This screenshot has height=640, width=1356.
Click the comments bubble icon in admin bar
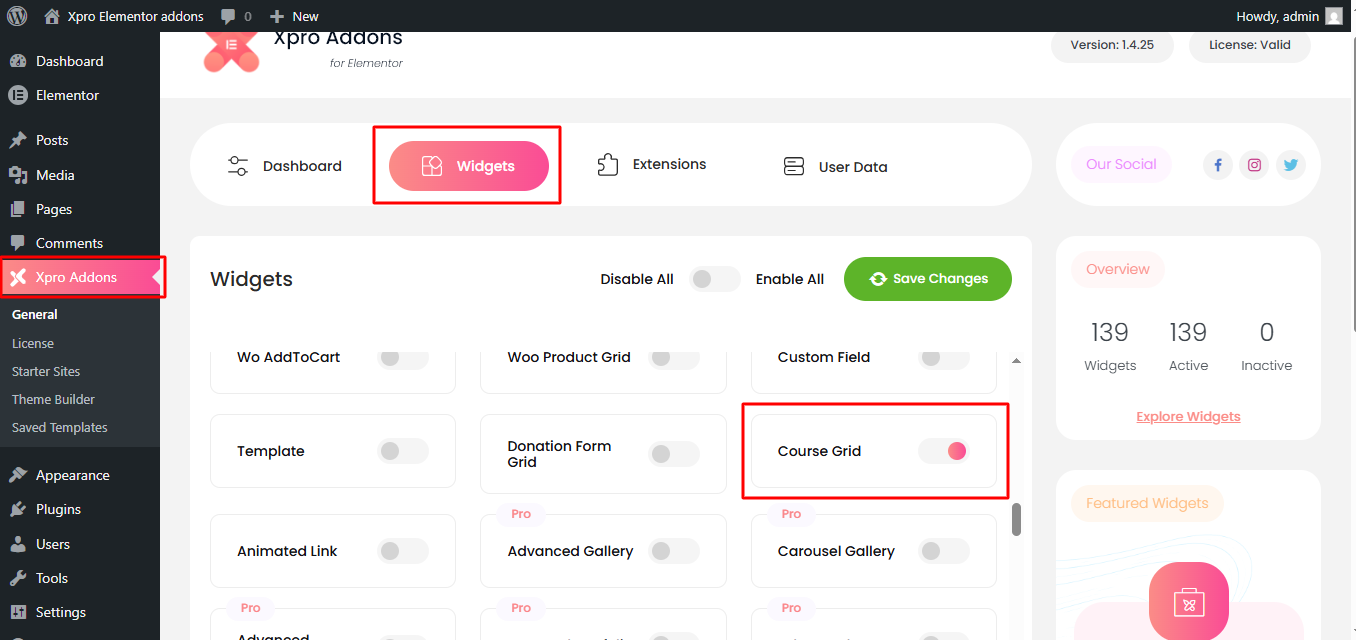click(x=229, y=16)
